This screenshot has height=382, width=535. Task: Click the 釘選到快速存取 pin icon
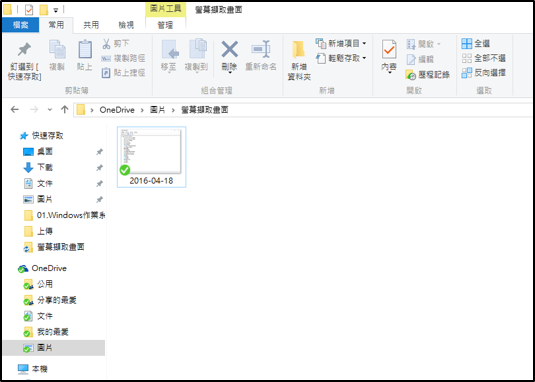(24, 49)
